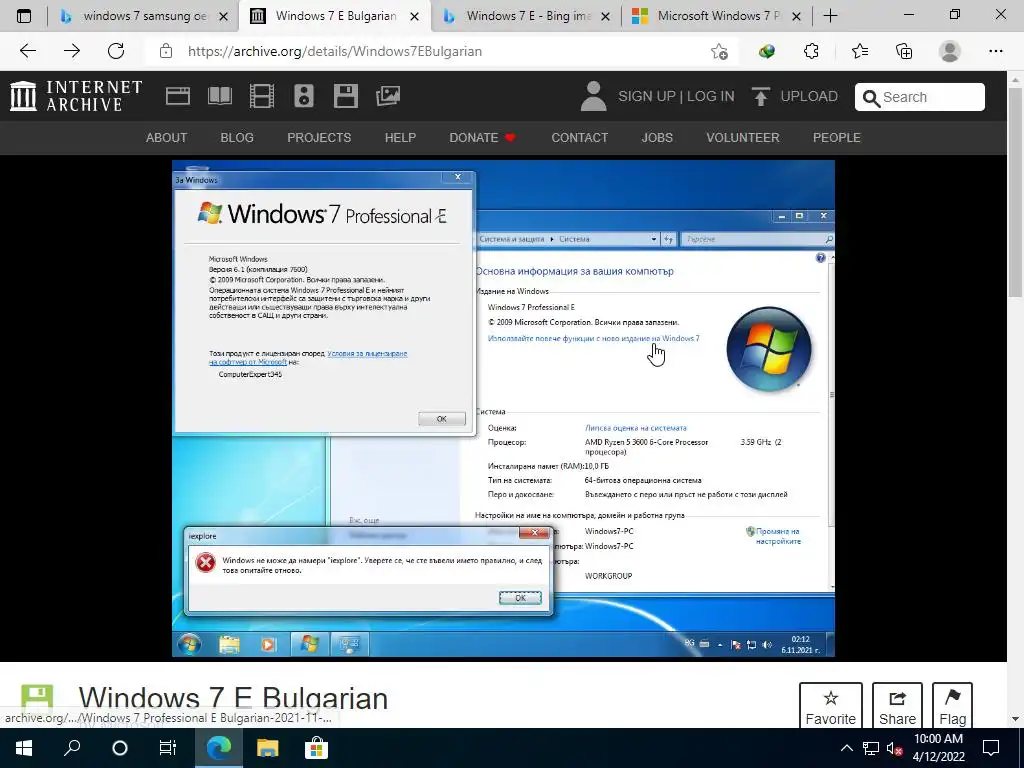Add page to favorites star-plus icon

coord(719,51)
